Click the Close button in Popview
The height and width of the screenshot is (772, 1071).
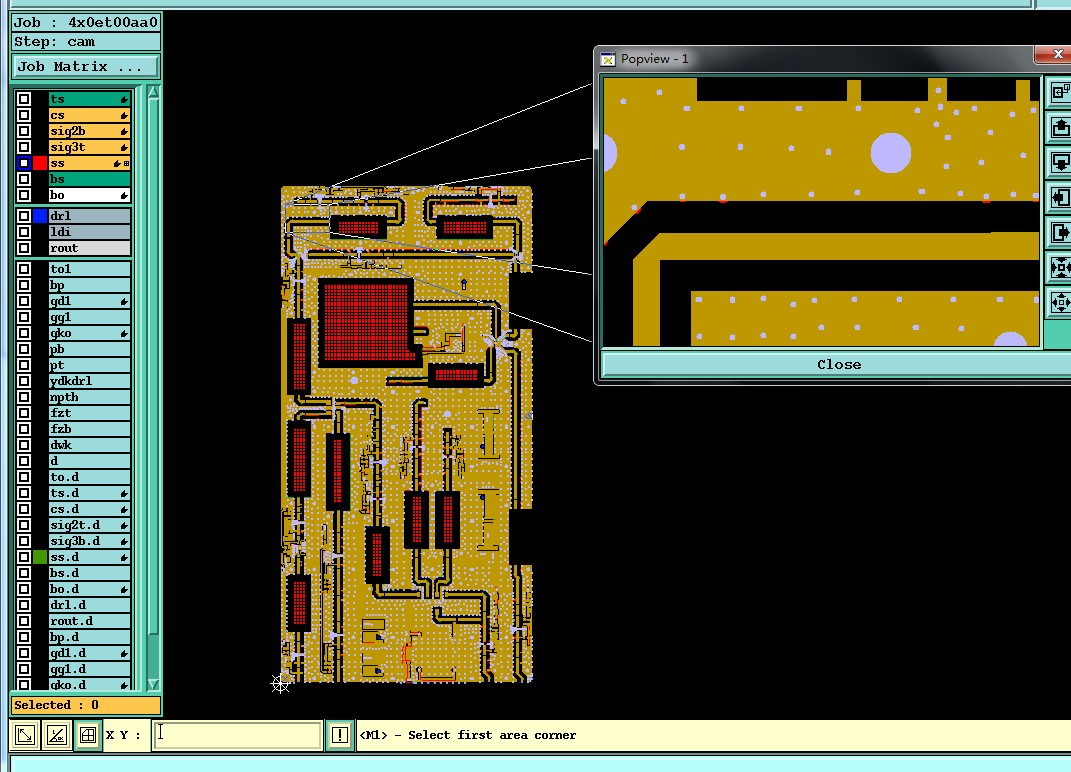(839, 364)
